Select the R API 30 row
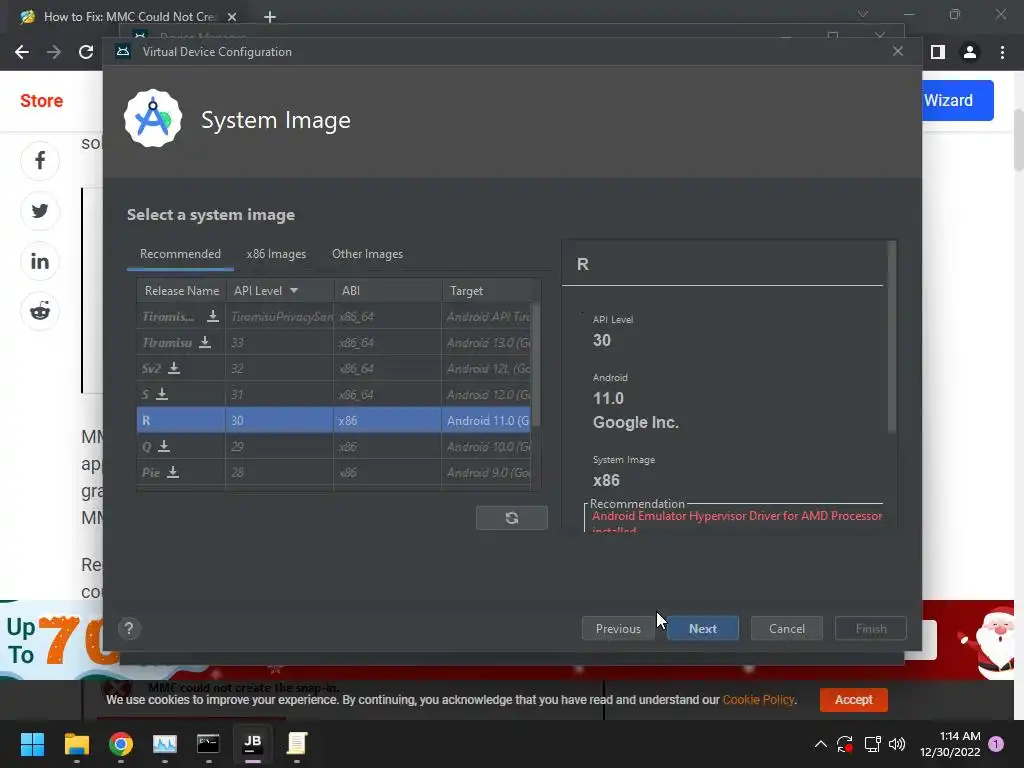Viewport: 1024px width, 768px height. [334, 420]
